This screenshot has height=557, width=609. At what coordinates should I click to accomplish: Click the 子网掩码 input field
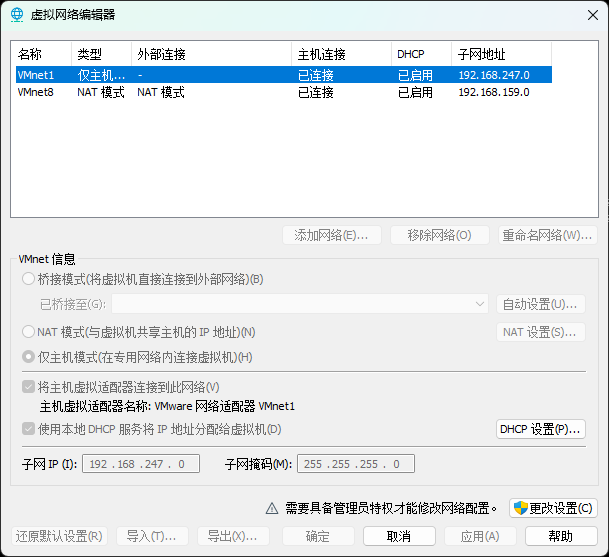(x=356, y=464)
